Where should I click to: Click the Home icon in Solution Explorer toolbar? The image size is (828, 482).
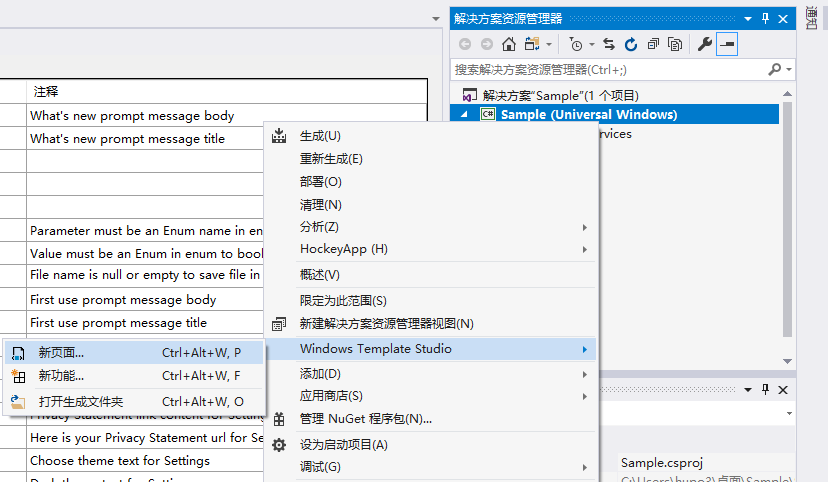(x=509, y=44)
